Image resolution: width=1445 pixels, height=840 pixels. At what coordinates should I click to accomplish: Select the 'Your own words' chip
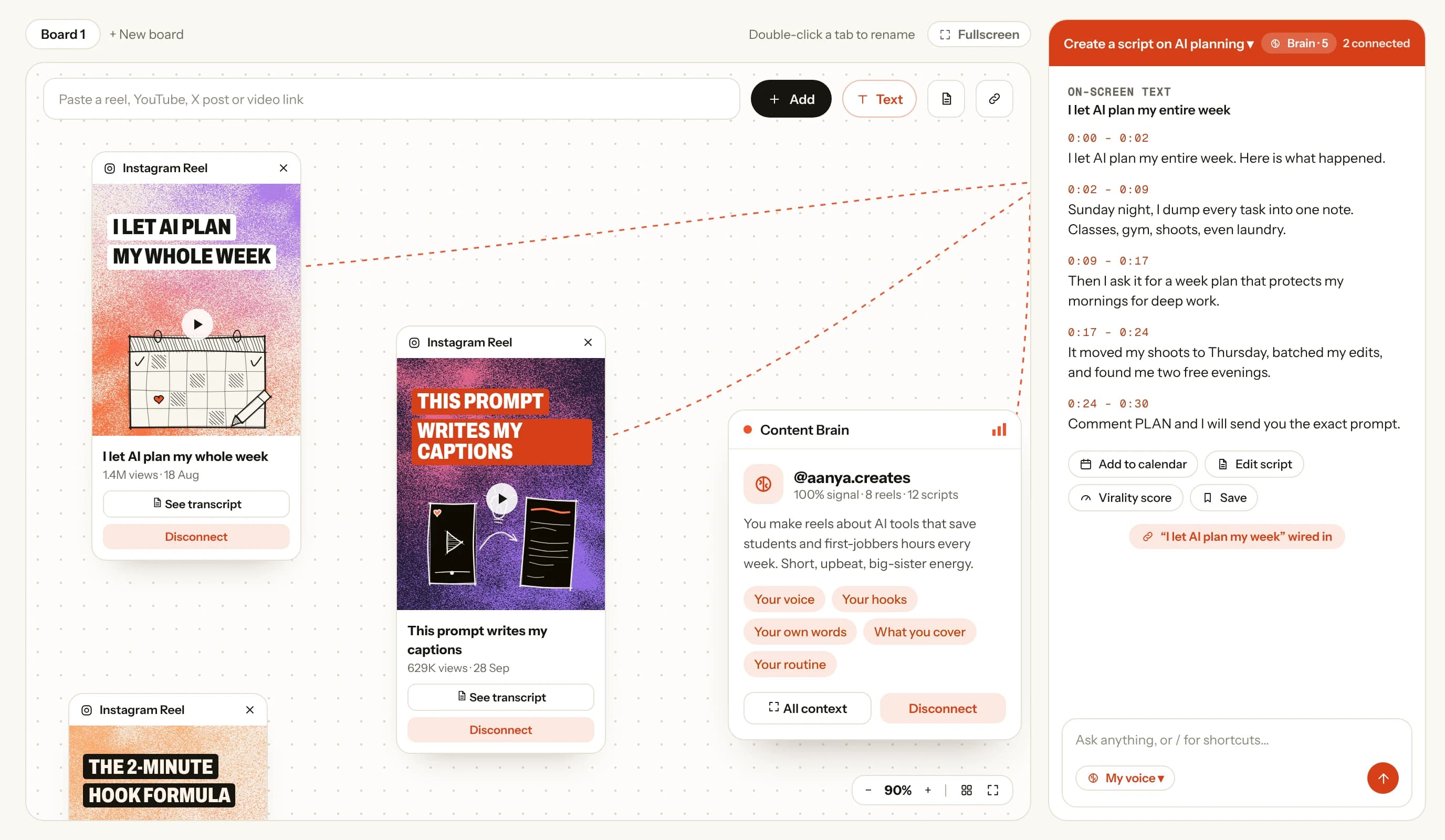tap(800, 632)
